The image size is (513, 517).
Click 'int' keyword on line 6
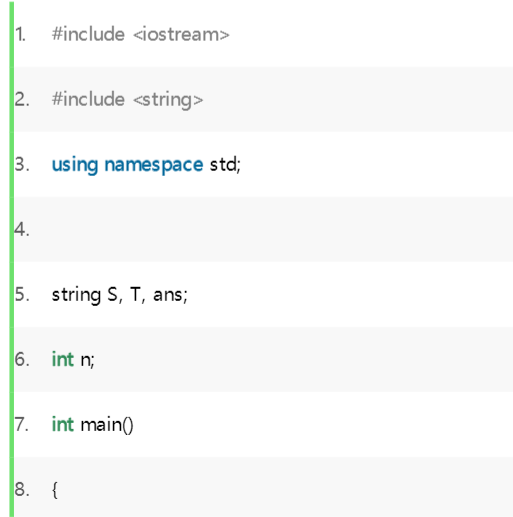click(x=62, y=359)
